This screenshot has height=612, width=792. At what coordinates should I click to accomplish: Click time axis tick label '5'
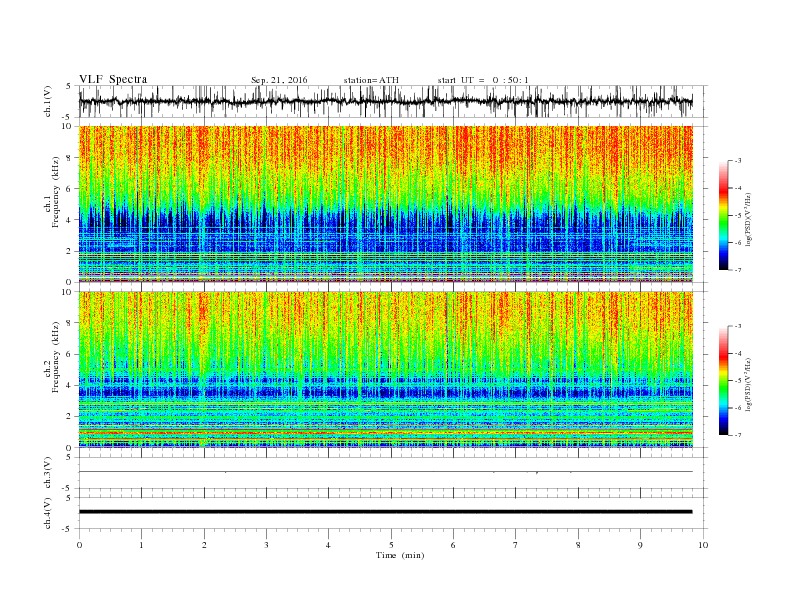click(391, 545)
